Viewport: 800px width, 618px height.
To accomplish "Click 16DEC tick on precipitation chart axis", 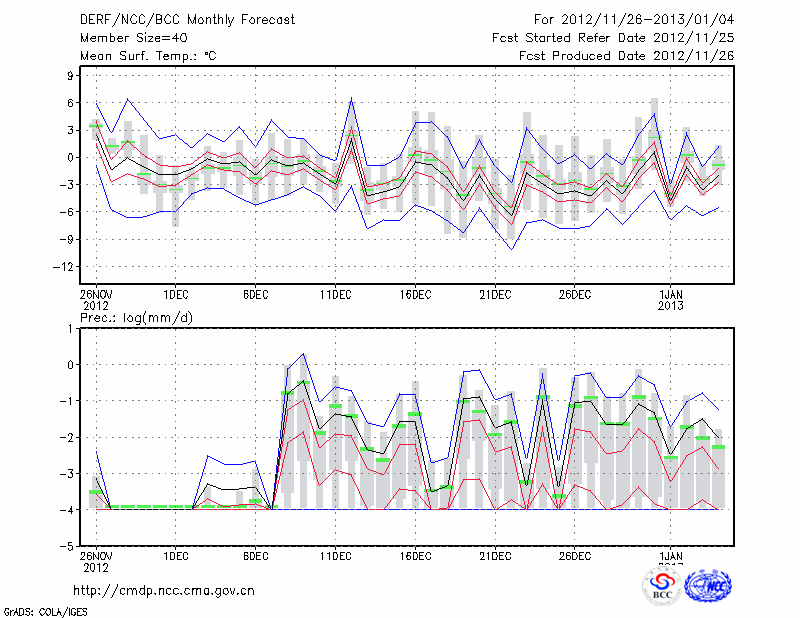I will (415, 555).
